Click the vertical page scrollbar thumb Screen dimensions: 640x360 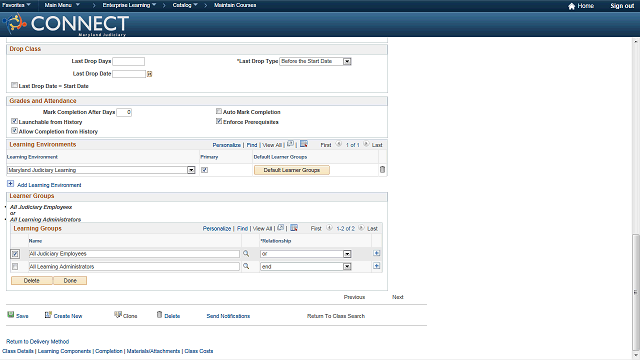635,291
